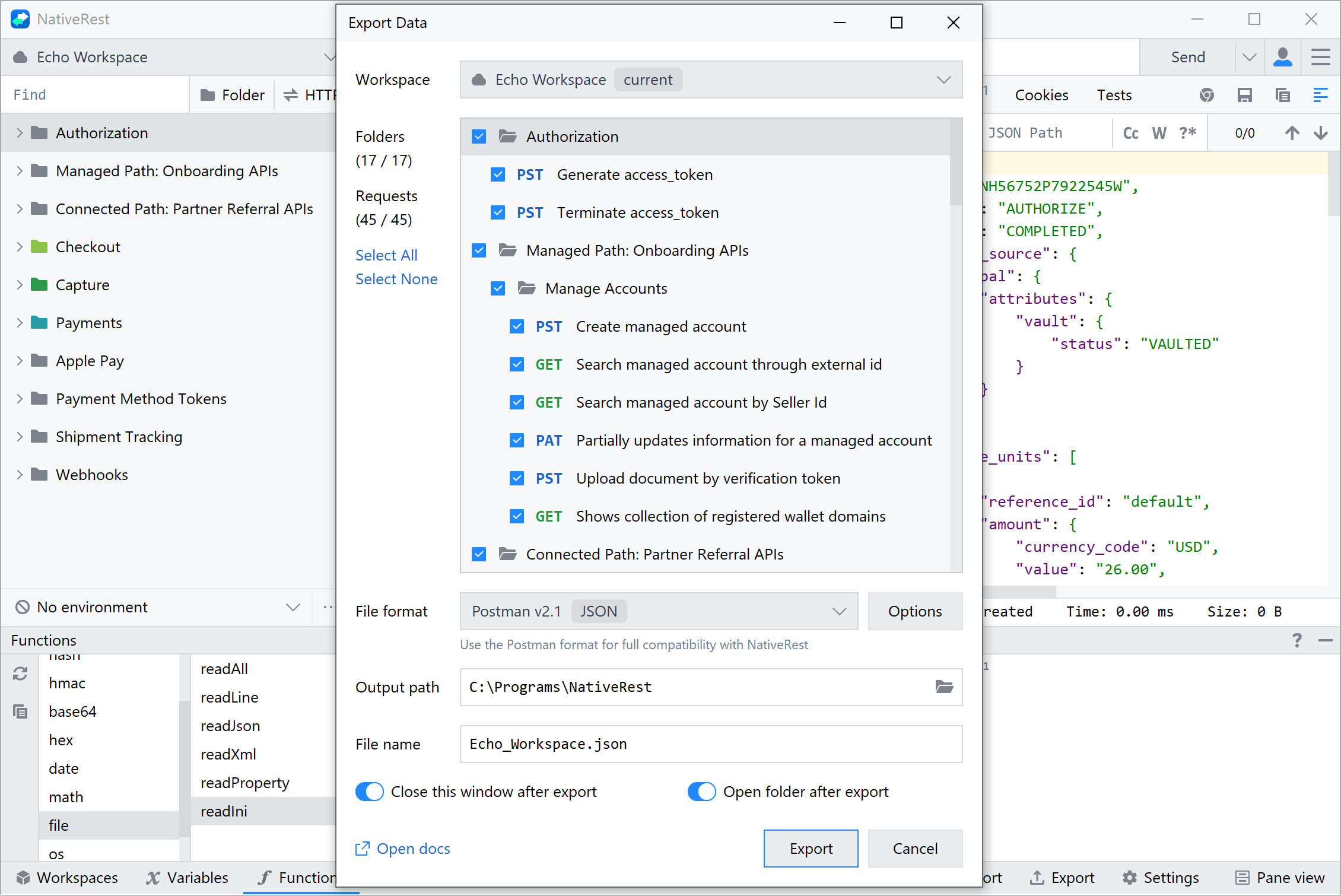The image size is (1341, 896).
Task: Open response in Chrome browser
Action: (1206, 95)
